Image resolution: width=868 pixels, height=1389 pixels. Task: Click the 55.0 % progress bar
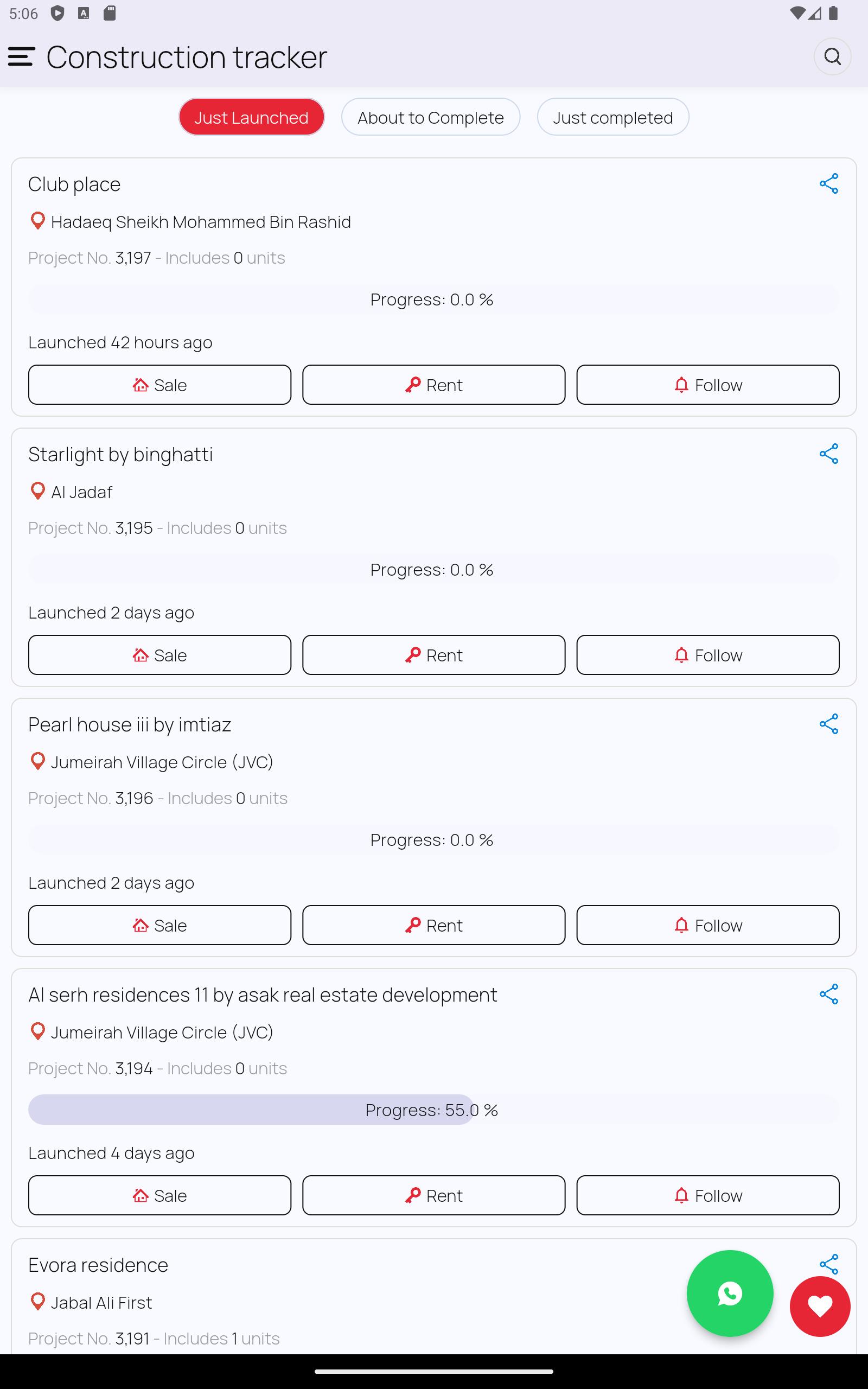pyautogui.click(x=434, y=1110)
